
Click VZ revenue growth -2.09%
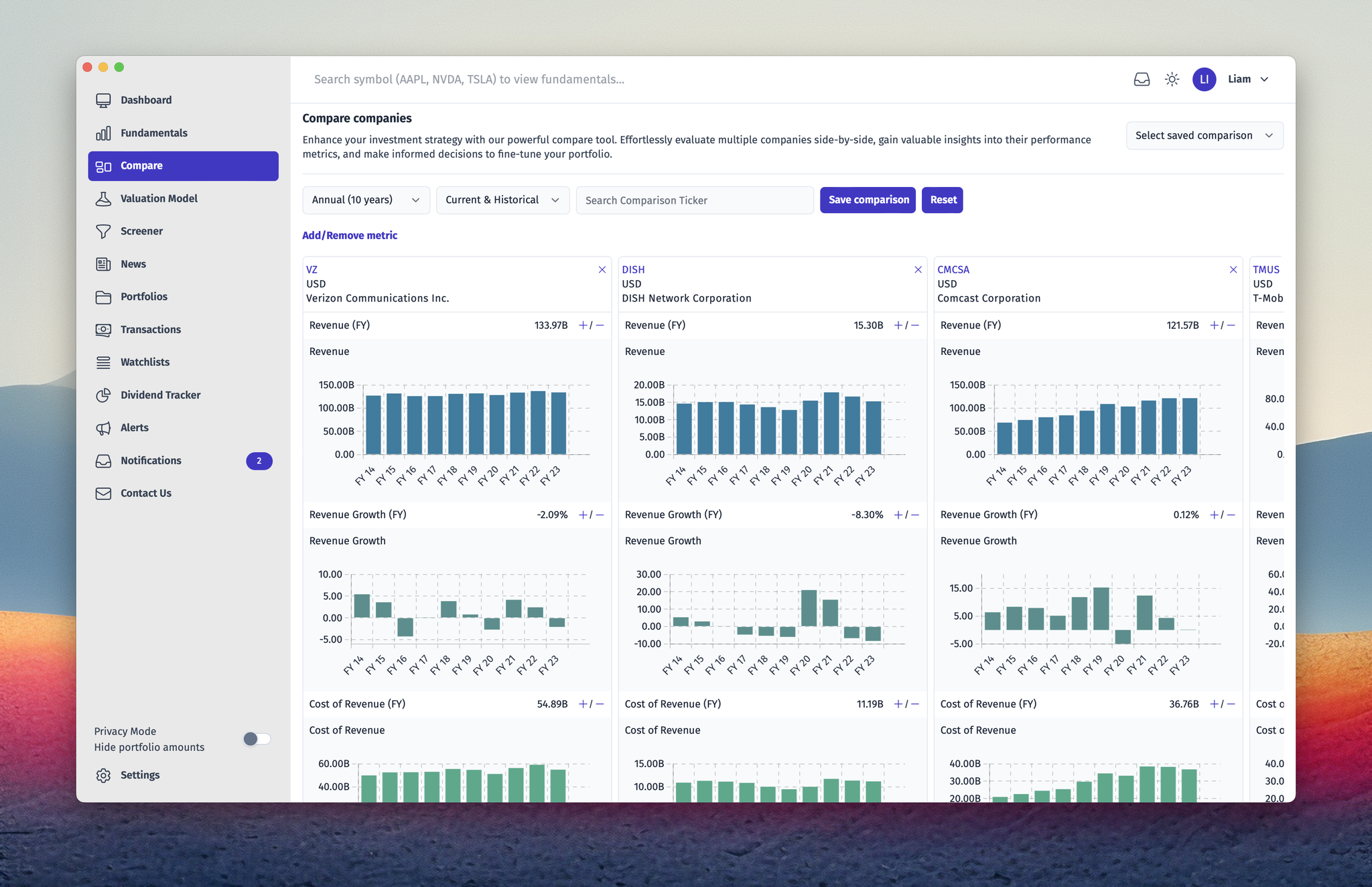click(x=552, y=515)
